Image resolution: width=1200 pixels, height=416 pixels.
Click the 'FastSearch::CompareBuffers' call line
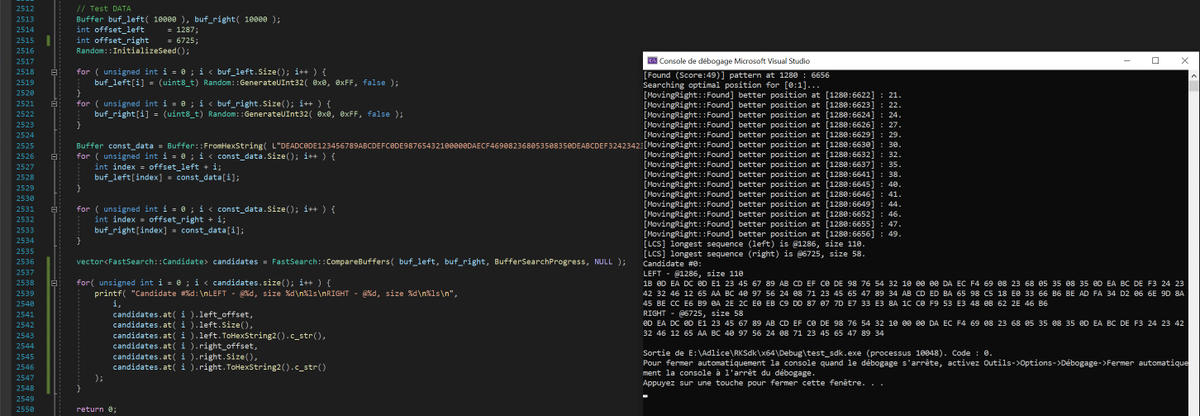pyautogui.click(x=351, y=262)
